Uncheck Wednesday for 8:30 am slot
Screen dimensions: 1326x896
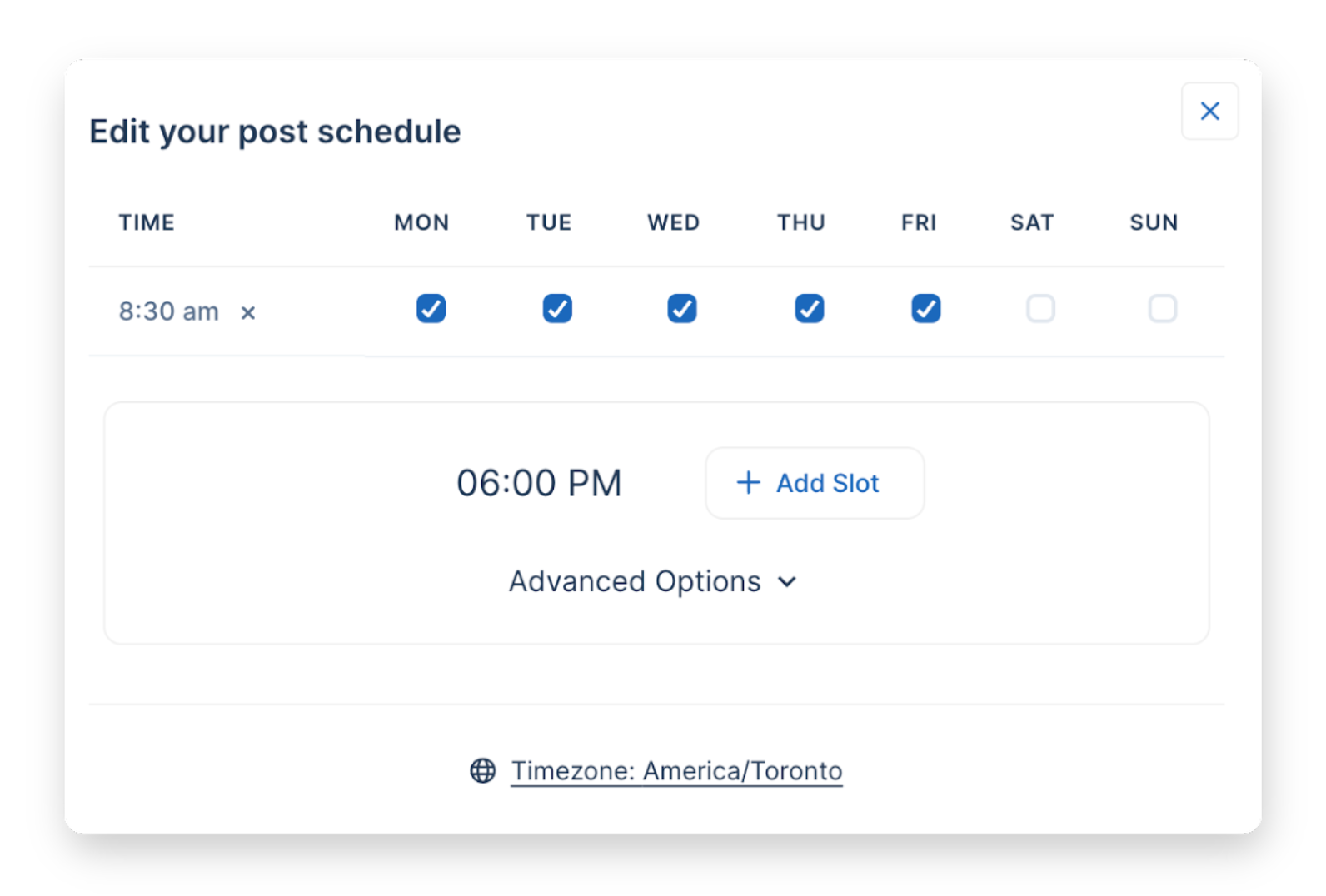coord(682,309)
